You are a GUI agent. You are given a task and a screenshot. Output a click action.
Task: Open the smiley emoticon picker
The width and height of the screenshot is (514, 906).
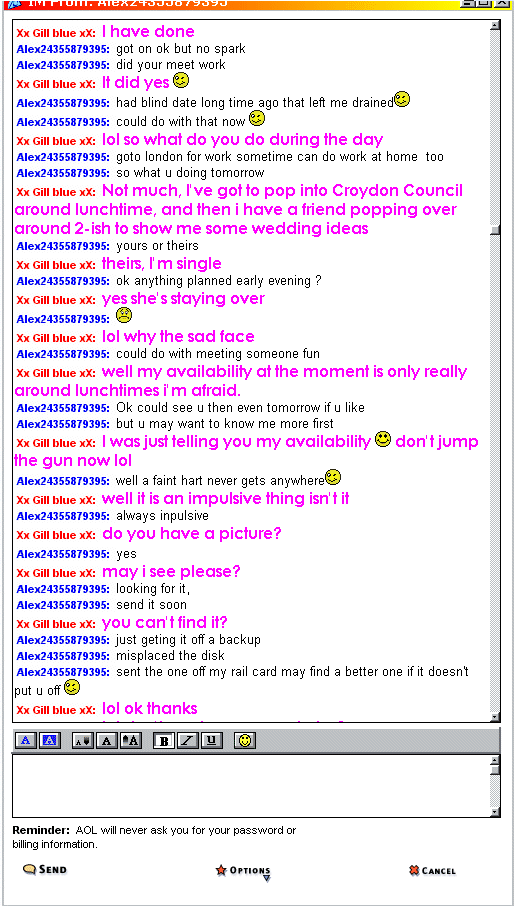(x=245, y=740)
